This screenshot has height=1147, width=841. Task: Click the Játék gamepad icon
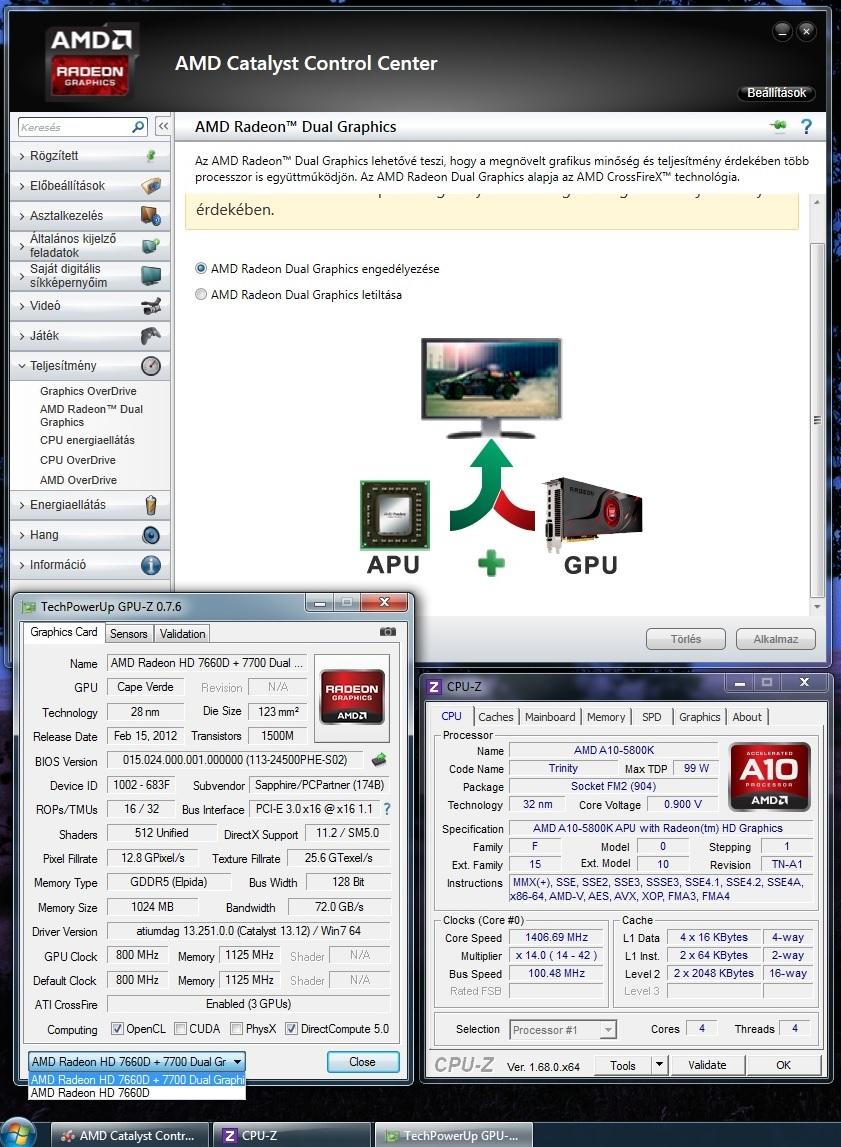tap(151, 336)
